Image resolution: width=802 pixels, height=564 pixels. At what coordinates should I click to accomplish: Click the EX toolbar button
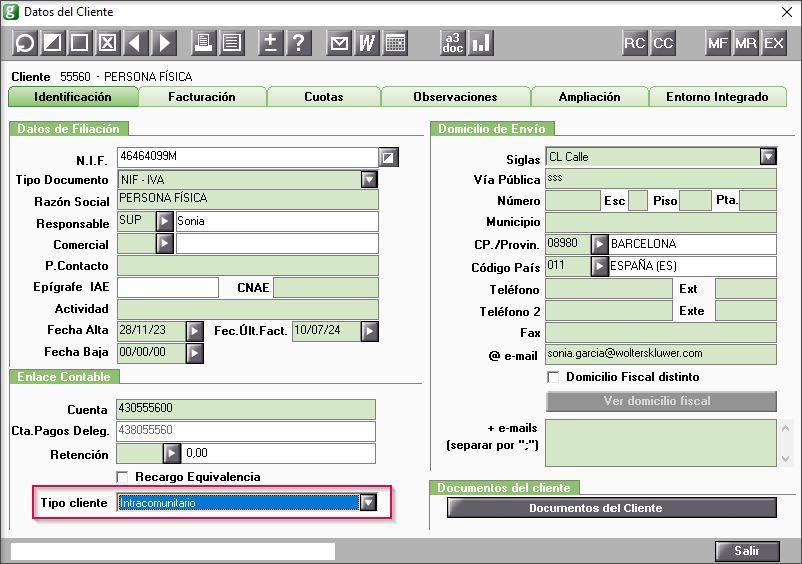coord(774,42)
